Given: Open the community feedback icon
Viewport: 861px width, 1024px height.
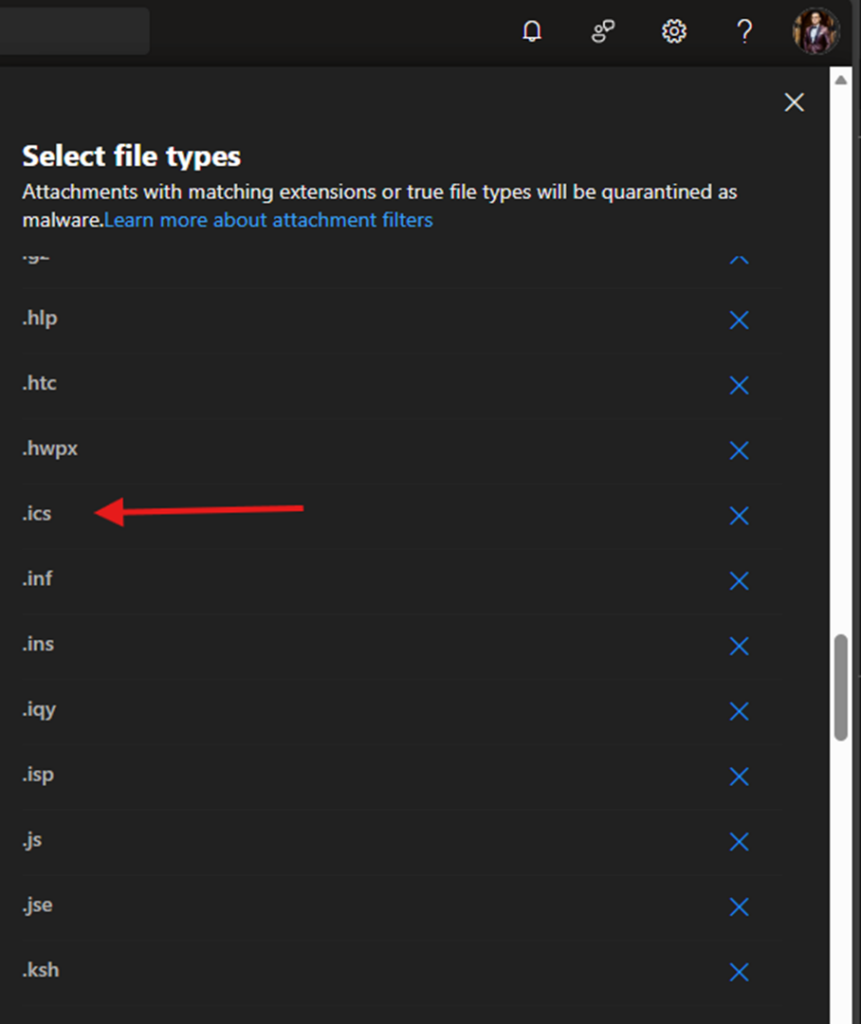Looking at the screenshot, I should (x=602, y=32).
